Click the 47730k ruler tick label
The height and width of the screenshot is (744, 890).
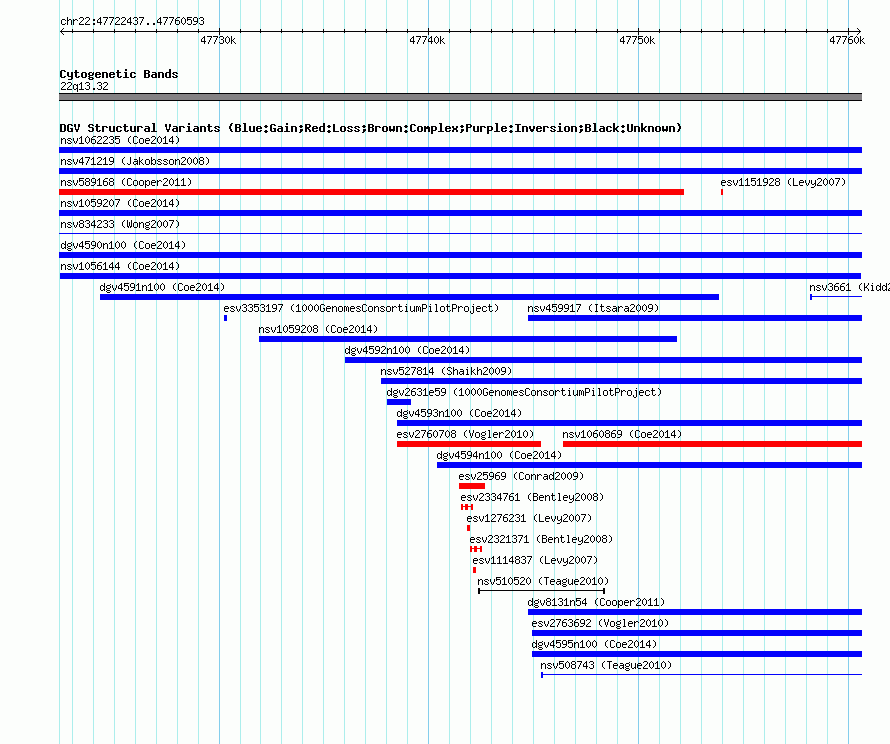pyautogui.click(x=218, y=40)
